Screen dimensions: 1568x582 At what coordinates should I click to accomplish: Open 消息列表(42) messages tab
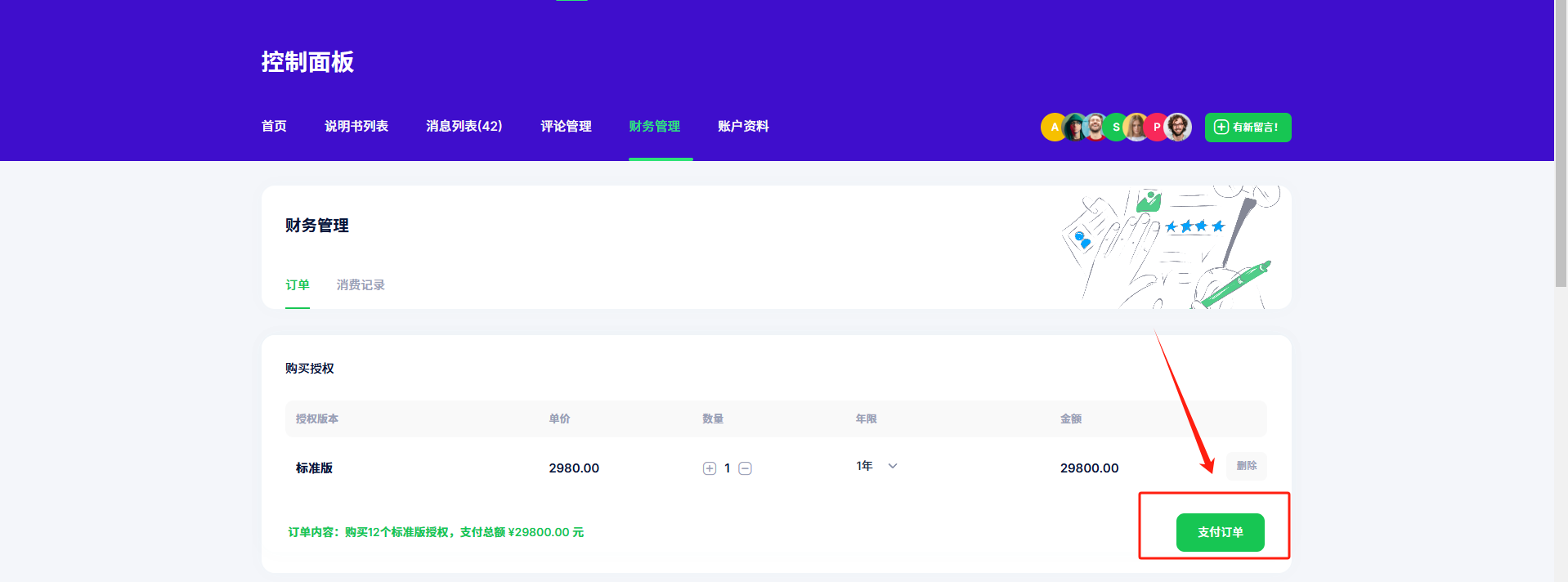coord(464,127)
